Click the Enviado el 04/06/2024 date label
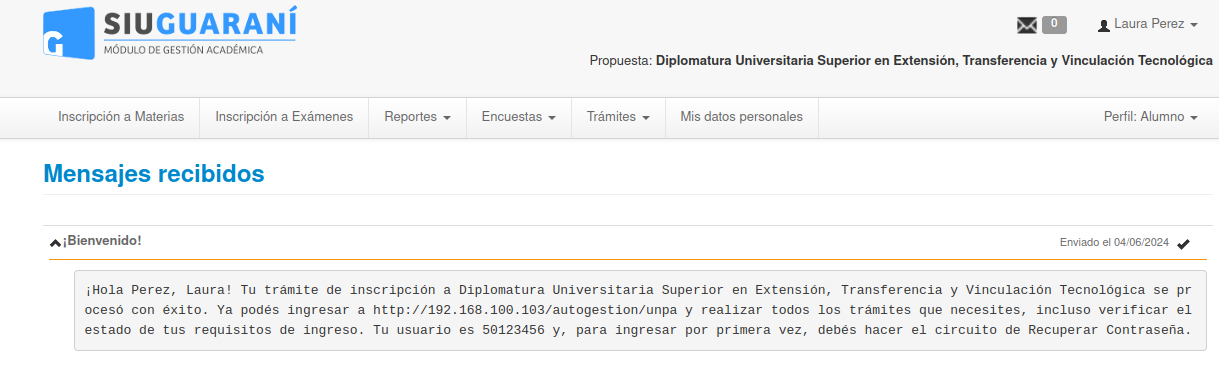The height and width of the screenshot is (387, 1219). 1114,243
